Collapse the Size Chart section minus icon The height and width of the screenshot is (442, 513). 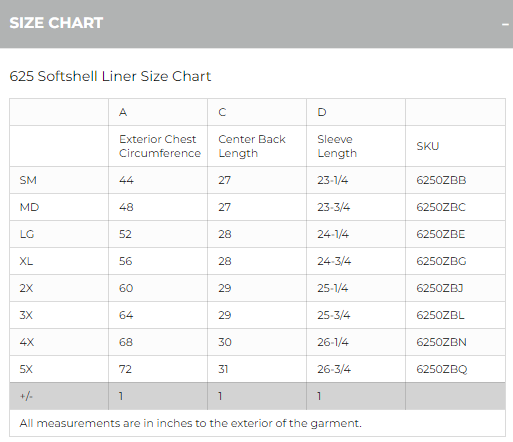coord(505,24)
